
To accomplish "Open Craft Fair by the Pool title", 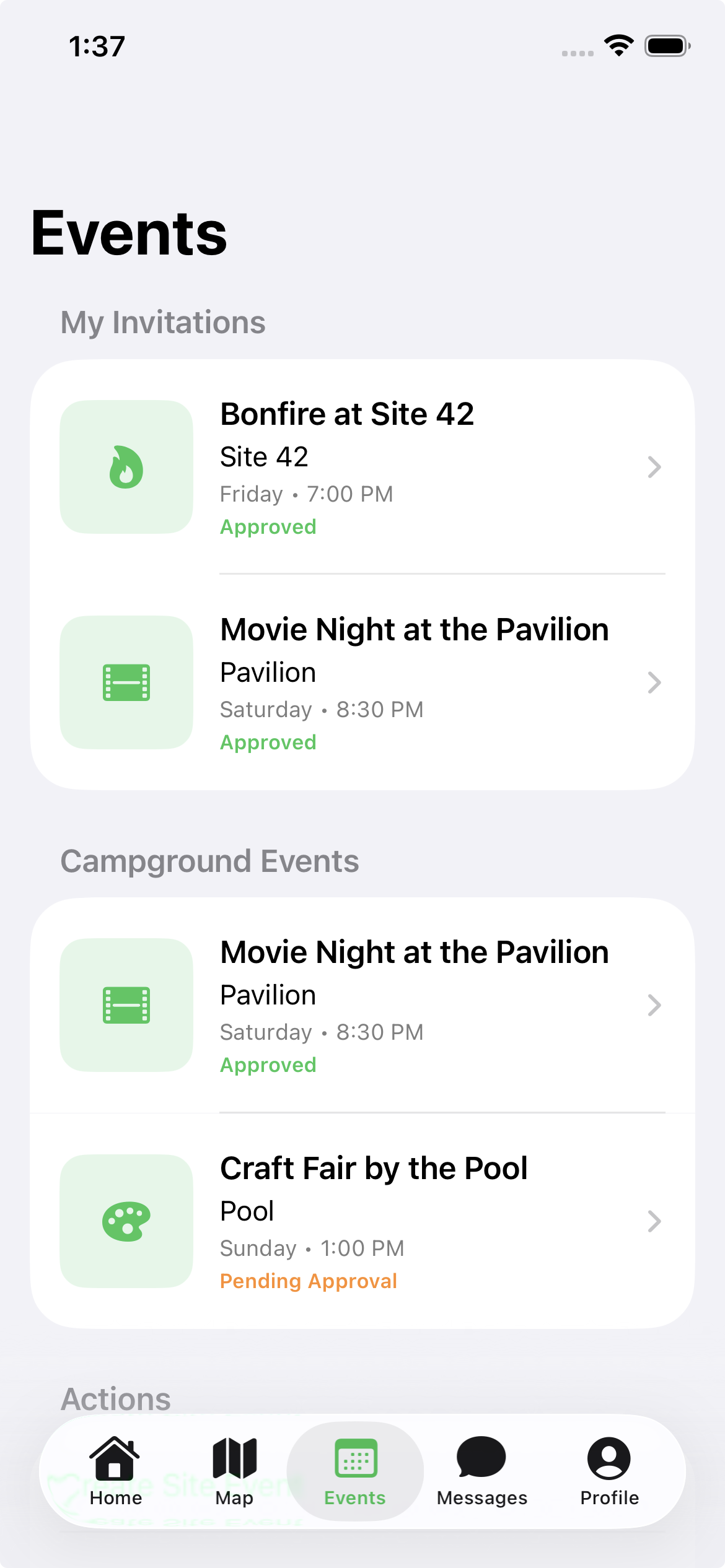I will click(374, 1169).
